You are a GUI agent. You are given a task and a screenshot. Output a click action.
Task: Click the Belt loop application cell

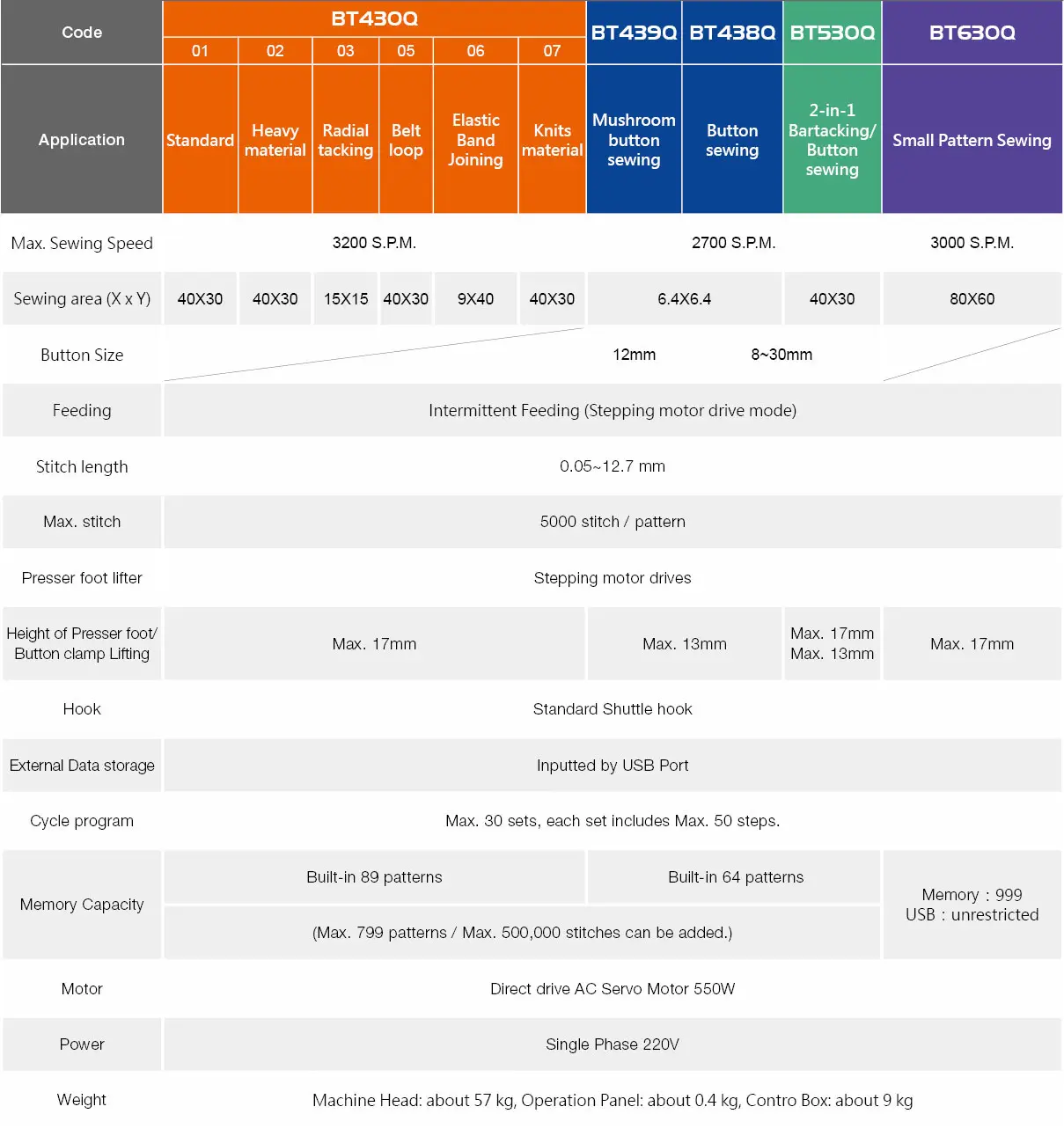click(406, 140)
